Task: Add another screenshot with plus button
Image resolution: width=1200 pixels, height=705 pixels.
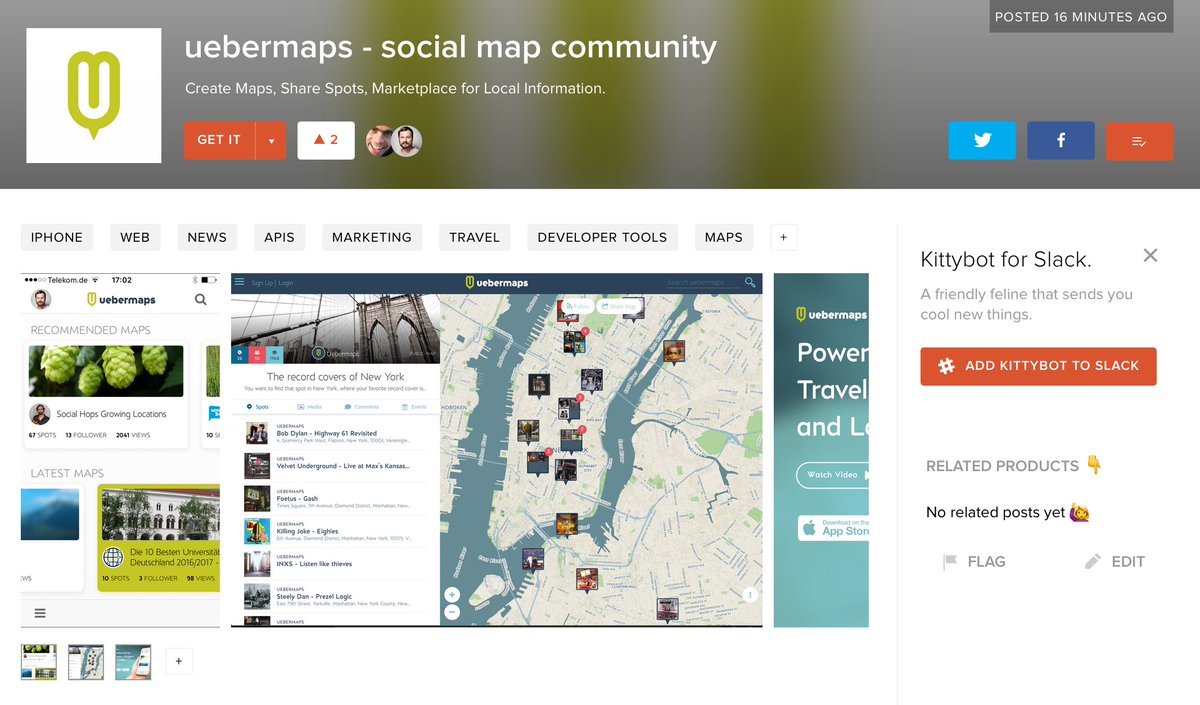Action: [x=179, y=661]
